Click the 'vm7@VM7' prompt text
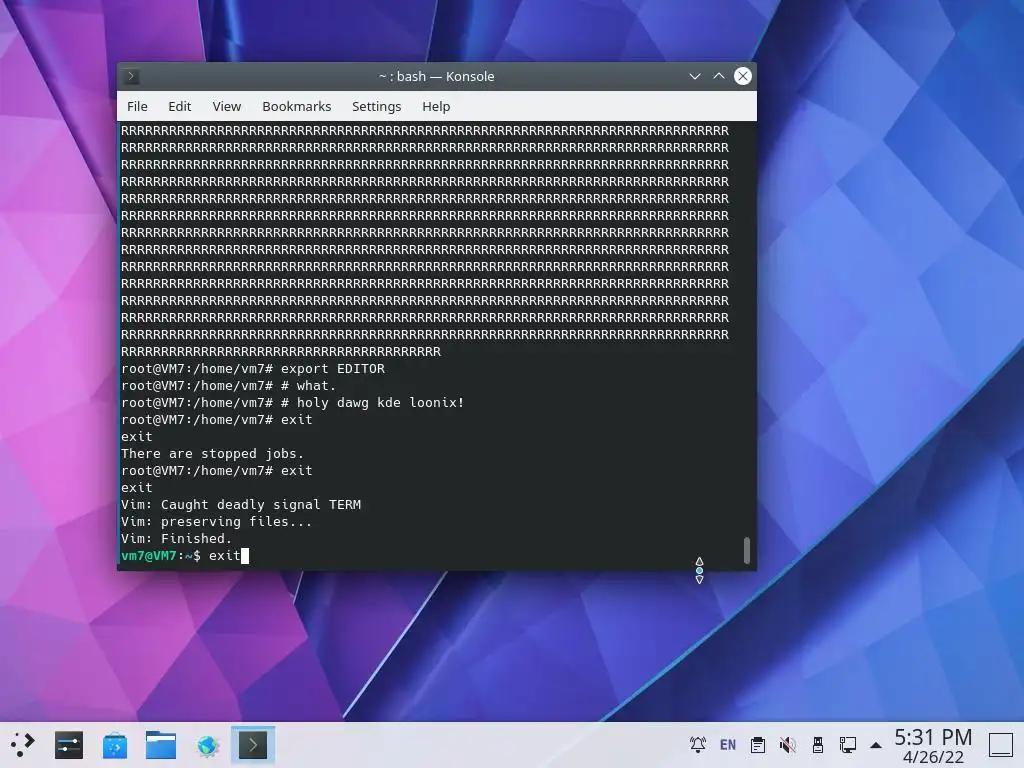 pos(149,556)
